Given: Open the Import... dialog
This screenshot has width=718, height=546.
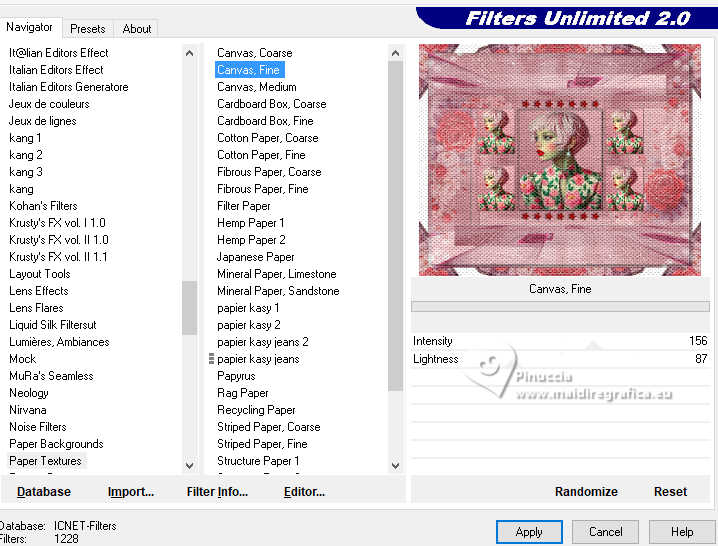Looking at the screenshot, I should tap(131, 491).
